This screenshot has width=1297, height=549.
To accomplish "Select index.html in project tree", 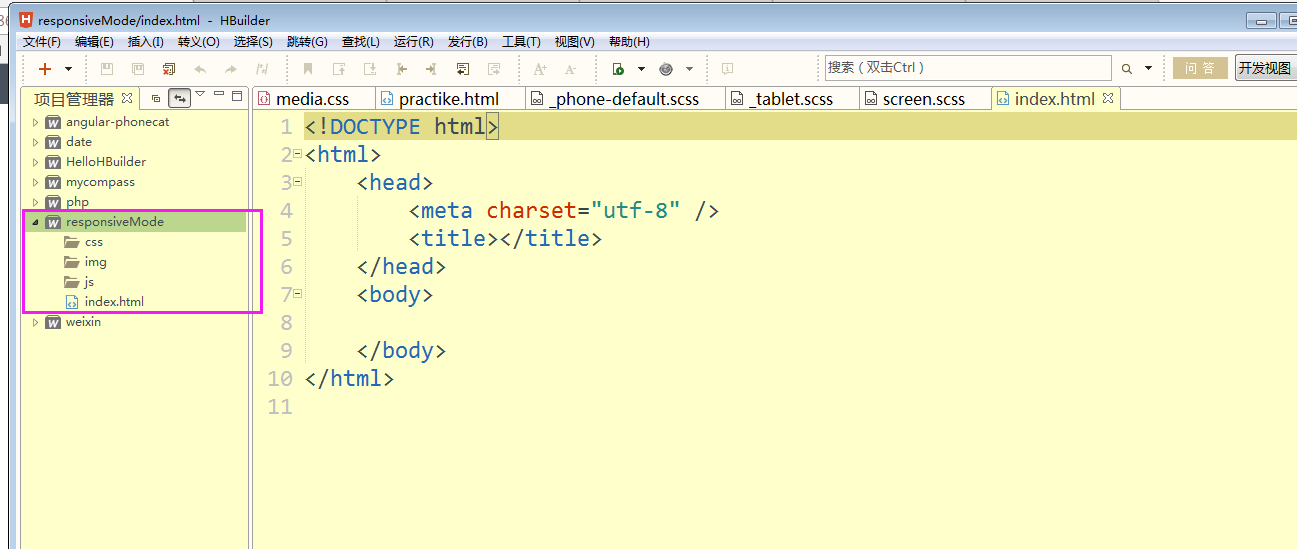I will click(104, 301).
